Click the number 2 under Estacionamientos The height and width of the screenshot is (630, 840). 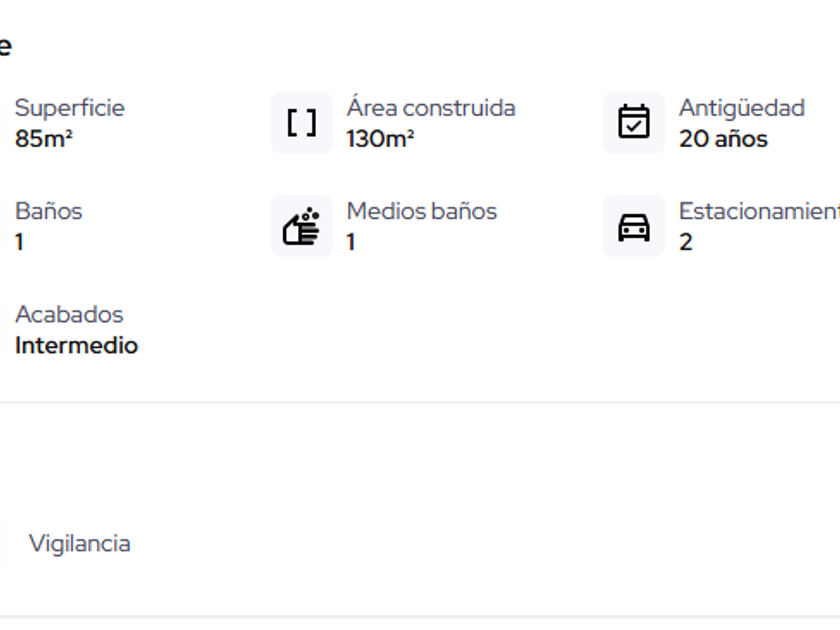pos(685,242)
